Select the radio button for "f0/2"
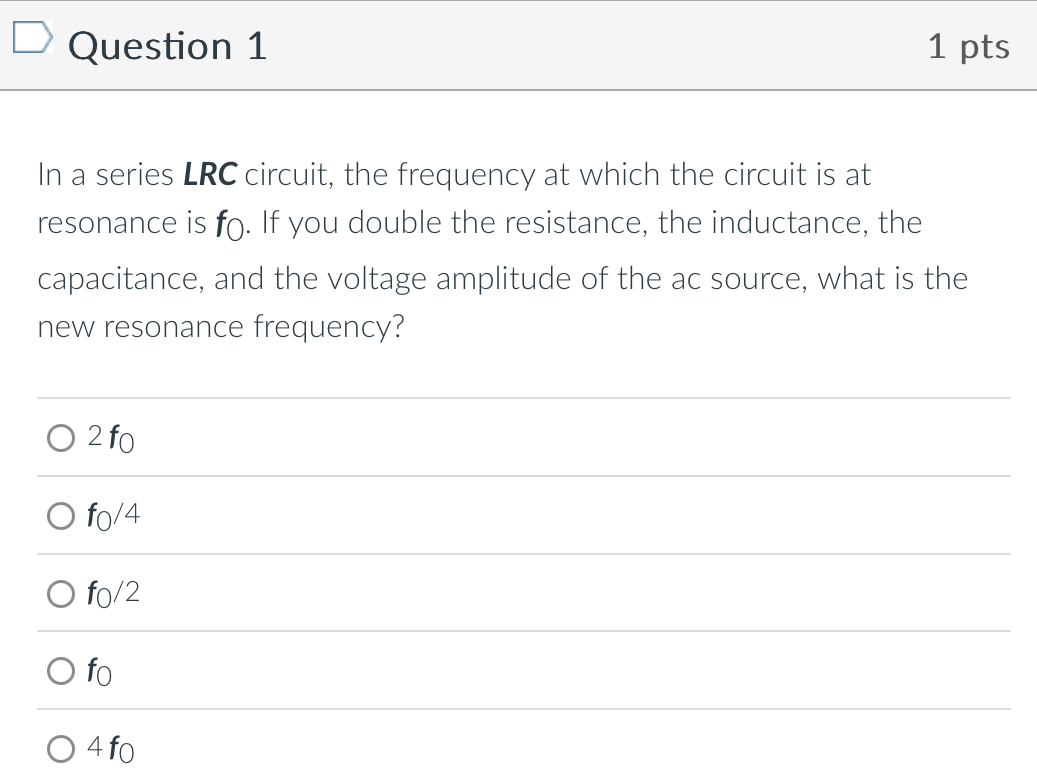This screenshot has height=784, width=1037. (60, 593)
